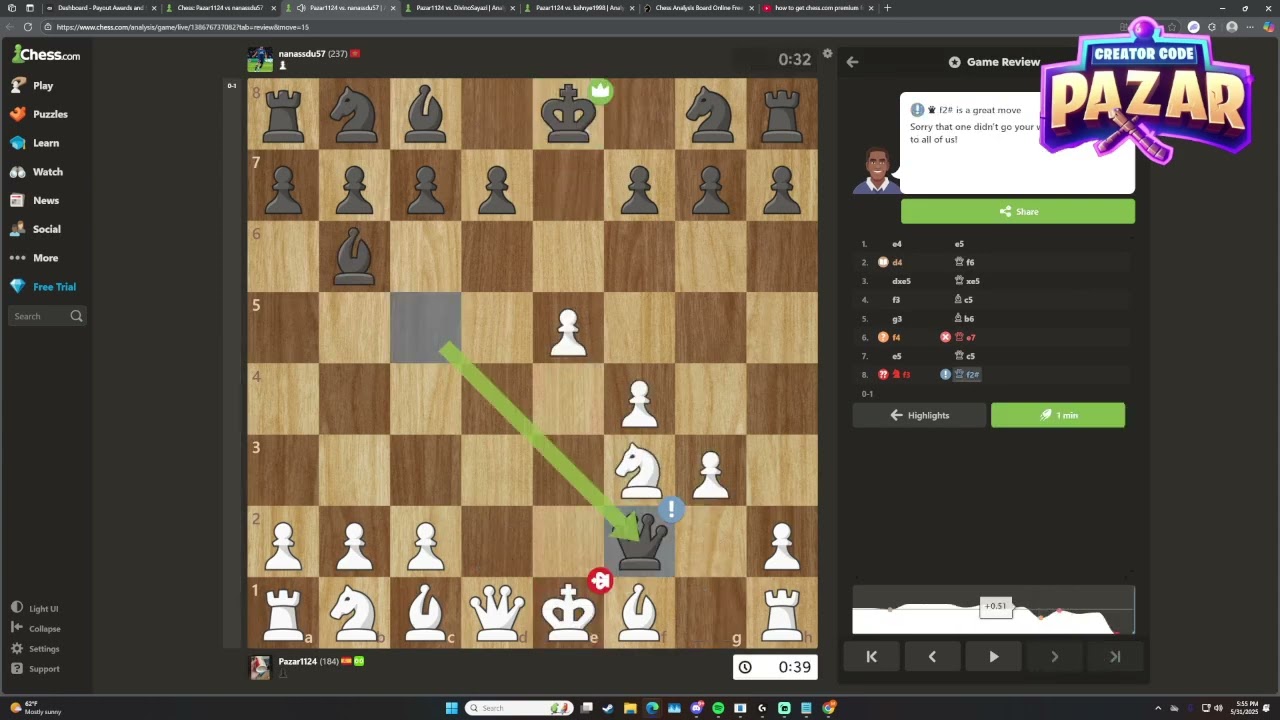Click the green 1 min button
The image size is (1280, 720).
tap(1058, 415)
